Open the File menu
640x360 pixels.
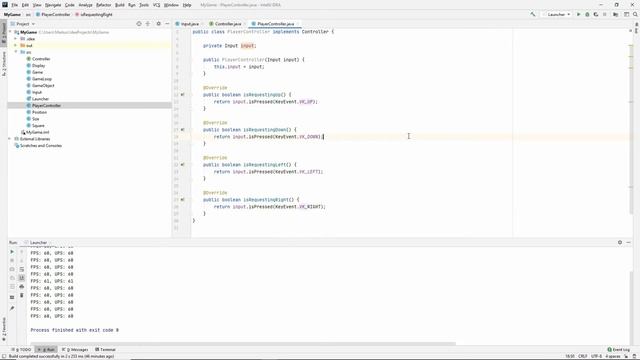click(x=14, y=5)
